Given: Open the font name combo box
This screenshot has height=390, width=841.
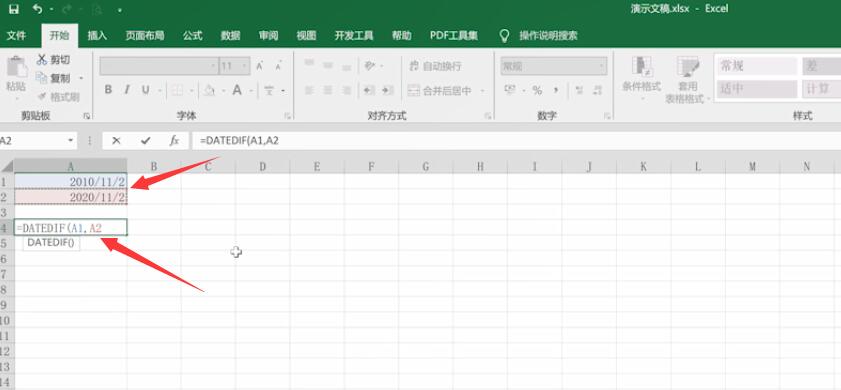Looking at the screenshot, I should point(158,66).
